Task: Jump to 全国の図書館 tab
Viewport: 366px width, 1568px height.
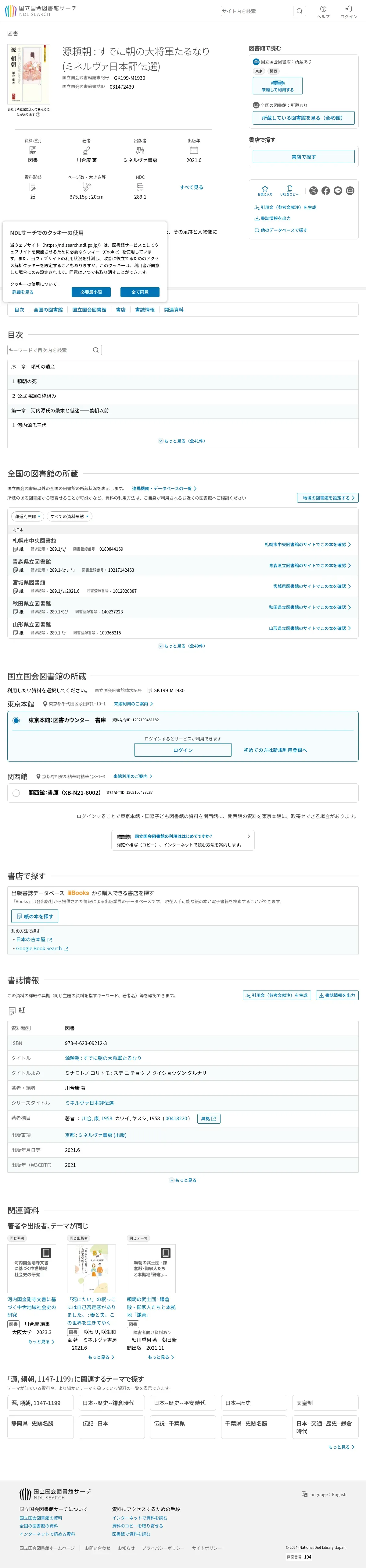Action: pyautogui.click(x=48, y=310)
